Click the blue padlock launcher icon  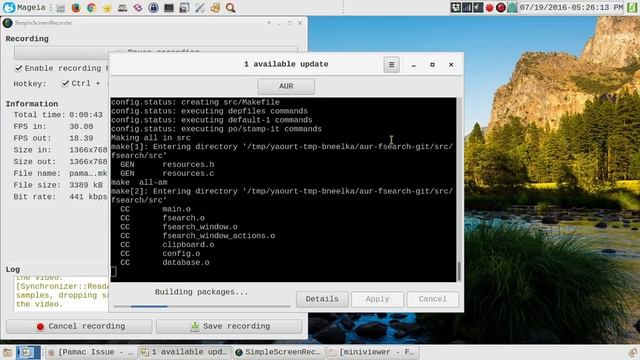point(153,8)
